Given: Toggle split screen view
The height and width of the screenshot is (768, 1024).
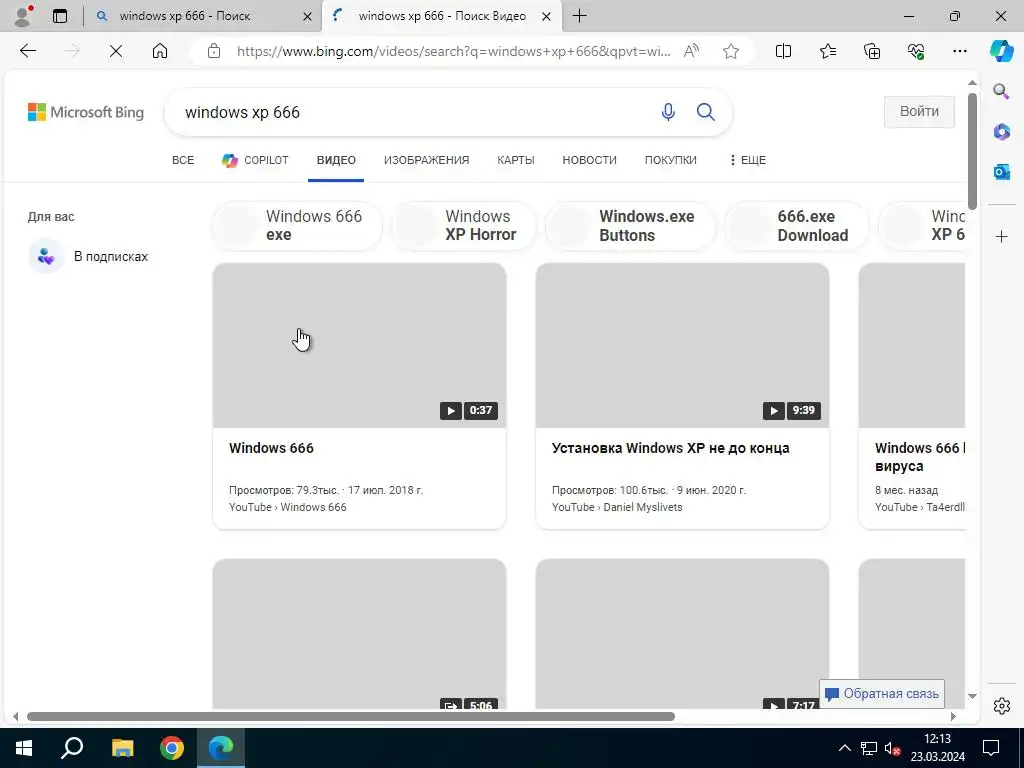Looking at the screenshot, I should click(x=783, y=51).
